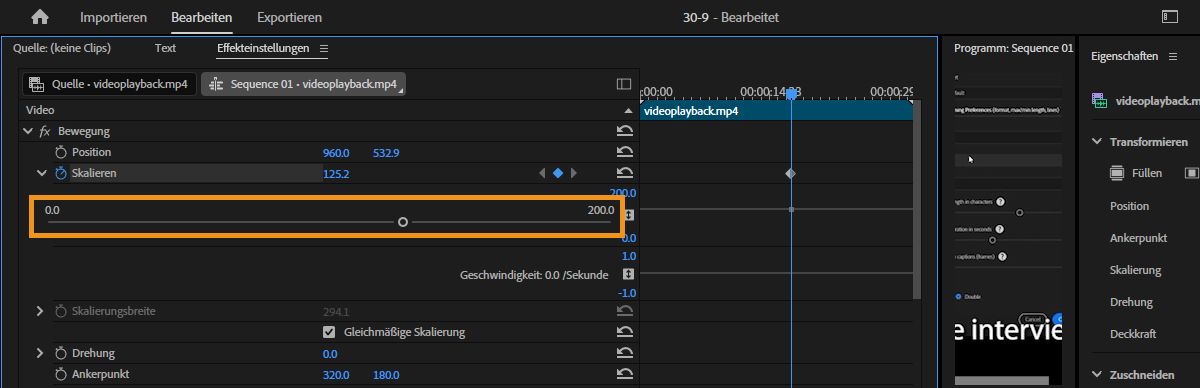Image resolution: width=1200 pixels, height=388 pixels.
Task: Reset the Ankerpunkt parameter
Action: pos(625,374)
